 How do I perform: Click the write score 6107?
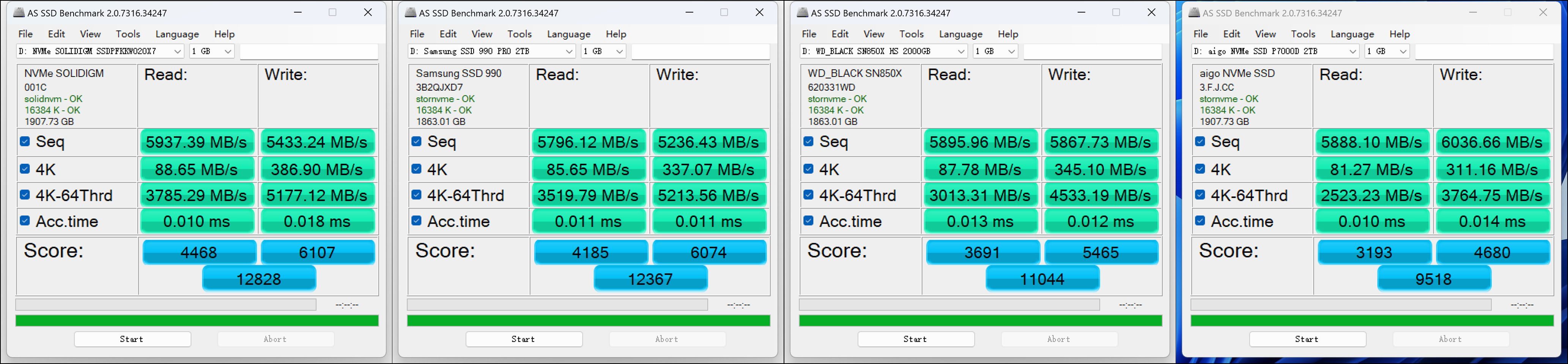[x=317, y=252]
